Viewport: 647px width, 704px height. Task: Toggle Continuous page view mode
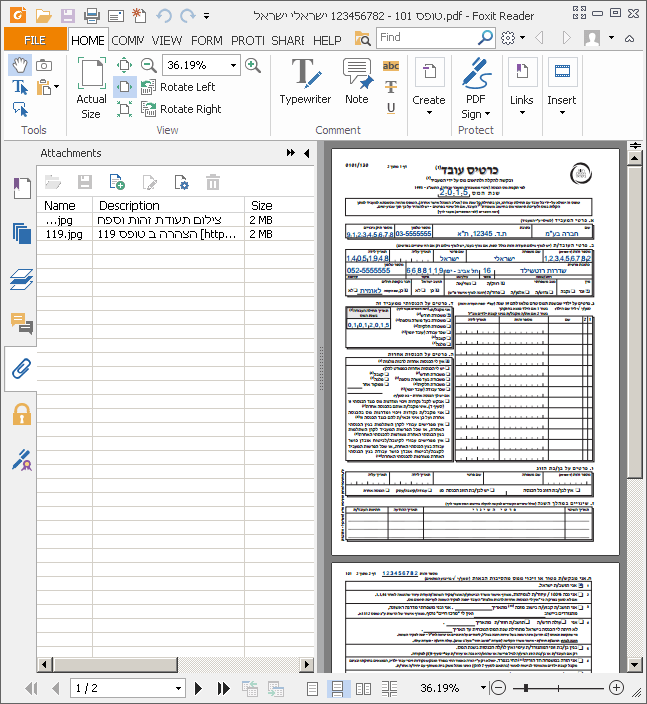click(338, 688)
